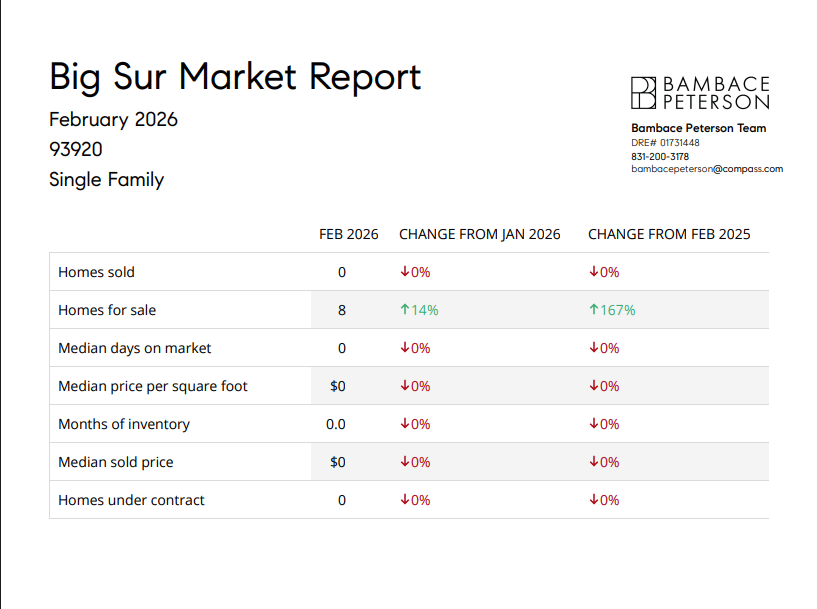Screen dimensions: 817x609
Task: Click the 93920 zip code text
Action: coord(76,150)
